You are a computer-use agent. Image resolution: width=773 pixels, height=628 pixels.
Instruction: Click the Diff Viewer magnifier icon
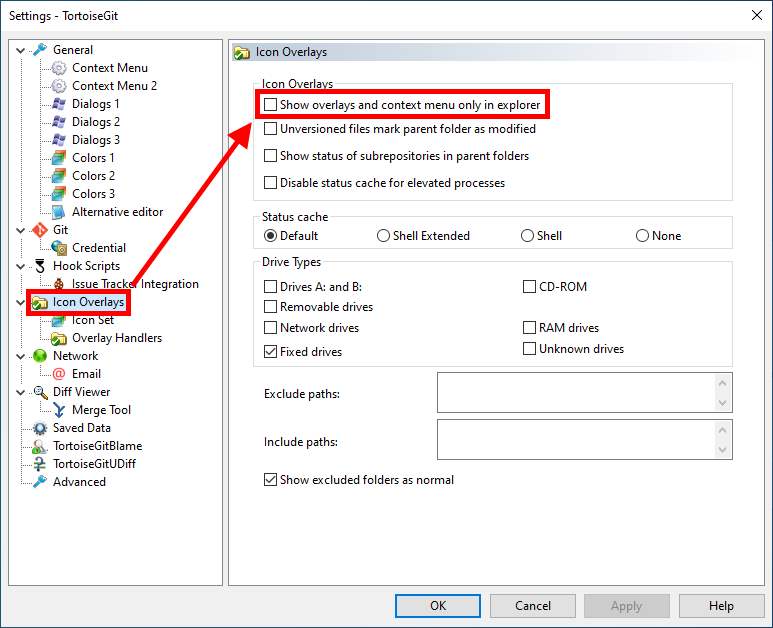pyautogui.click(x=40, y=392)
